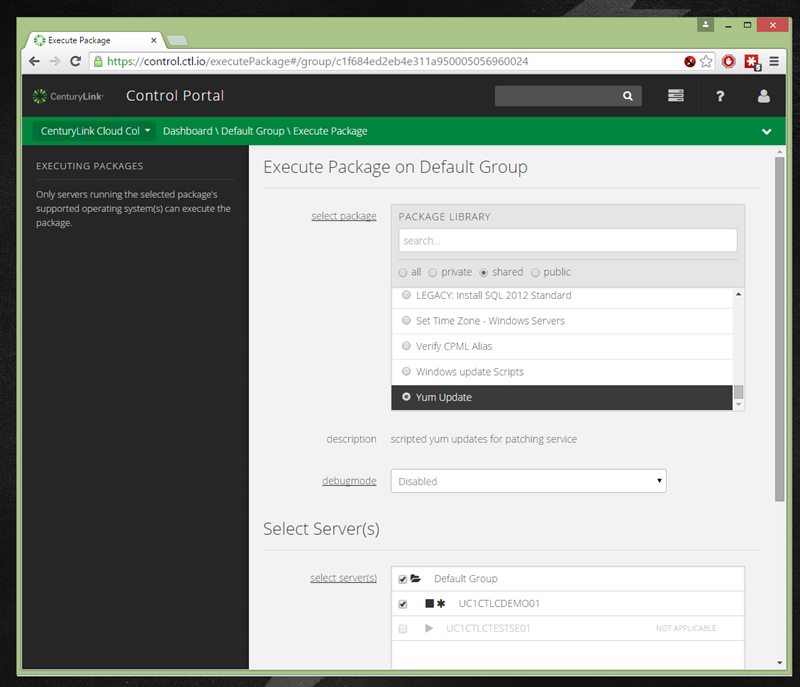Click 'scripted yum updates for patching service' text
This screenshot has height=687, width=800.
484,439
